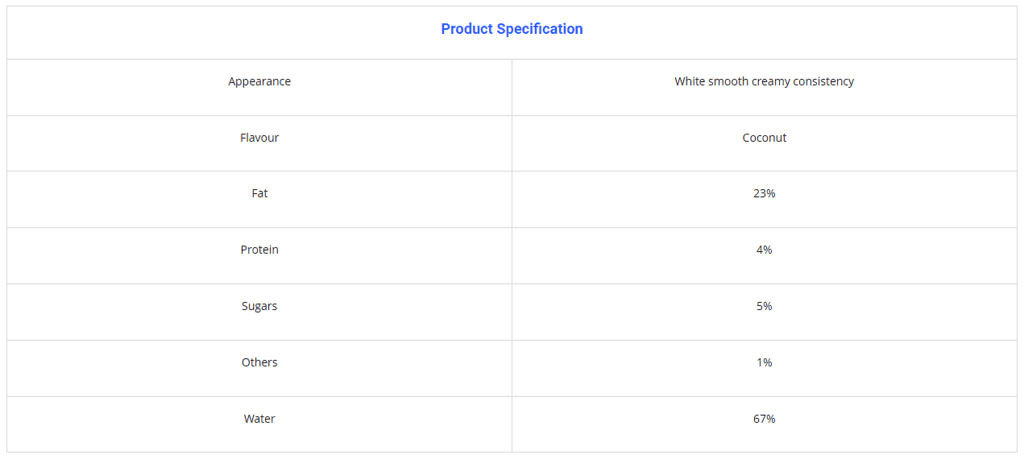Screen dimensions: 1024x459
Task: Click the word consistency in the appearance value
Action: (823, 81)
